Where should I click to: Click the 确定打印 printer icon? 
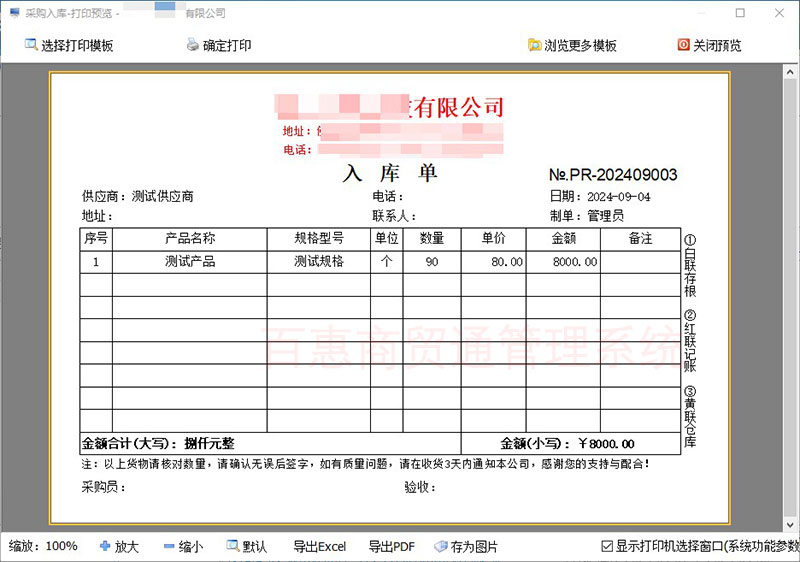click(193, 45)
